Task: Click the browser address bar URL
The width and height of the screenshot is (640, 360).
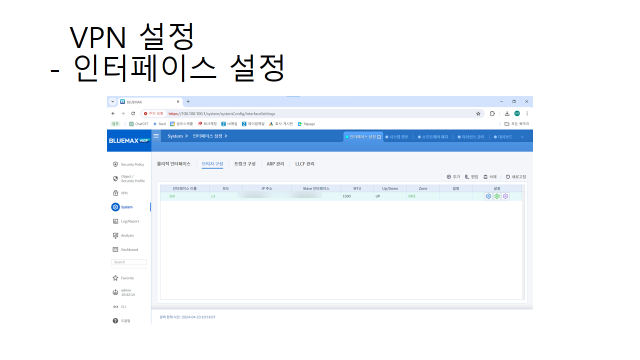Action: [222, 113]
